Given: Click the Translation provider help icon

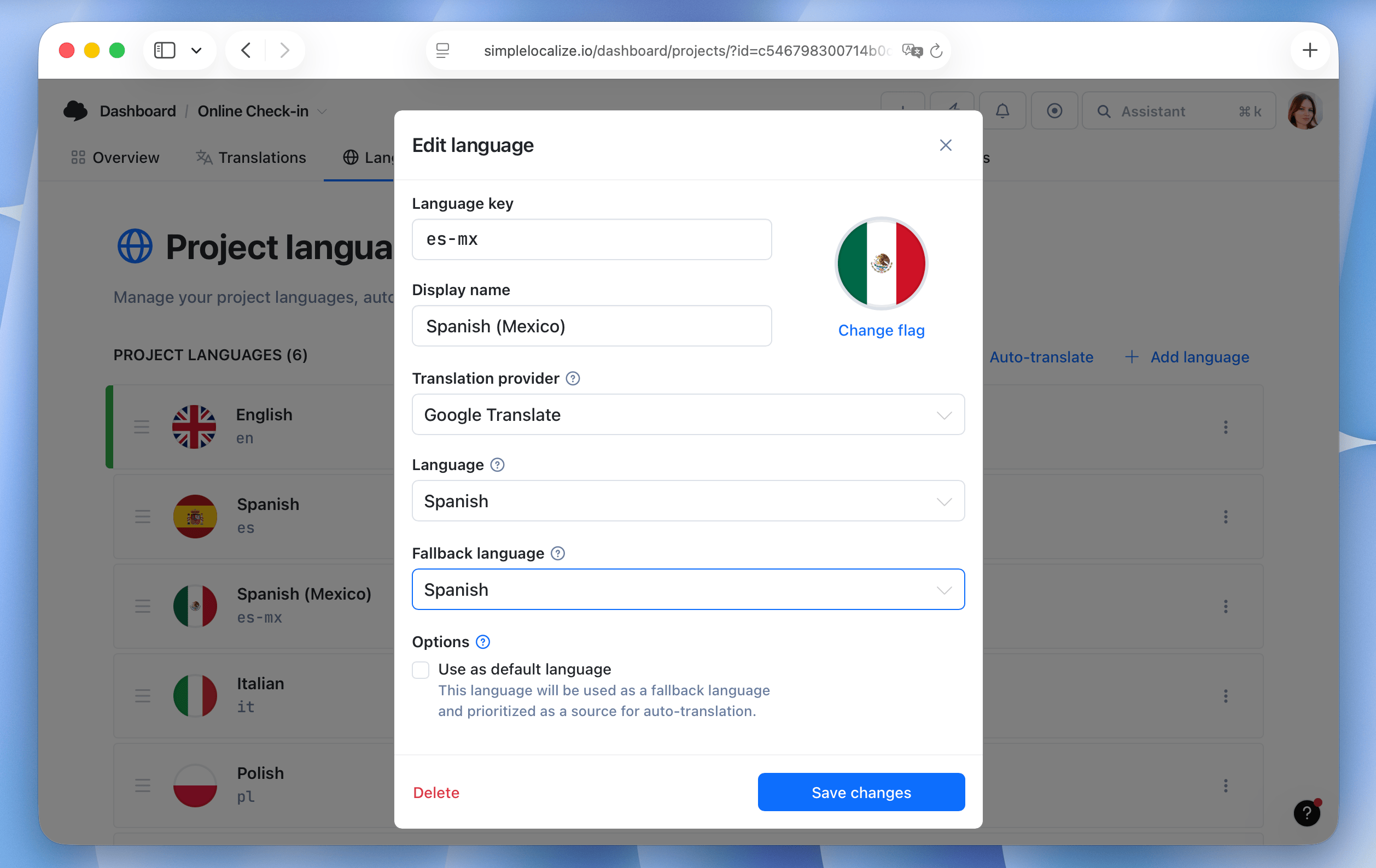Looking at the screenshot, I should point(573,378).
